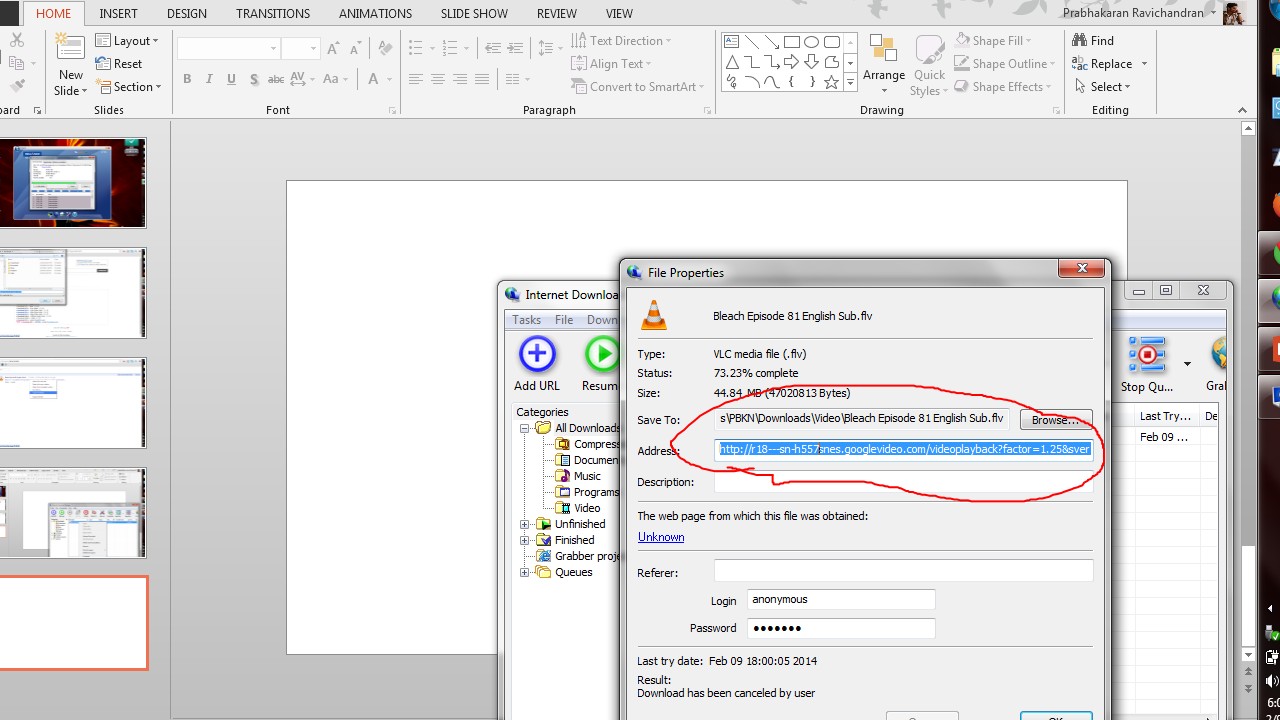Click the Add URL icon in IDM

[537, 355]
